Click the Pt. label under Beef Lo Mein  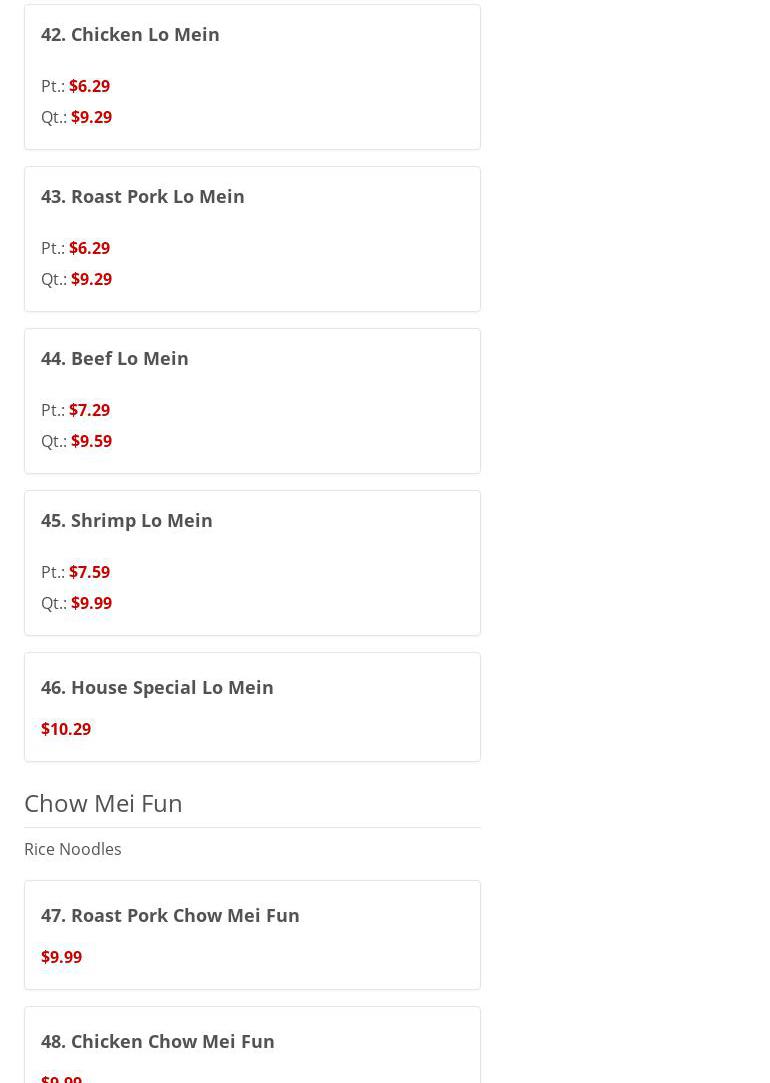pos(53,410)
